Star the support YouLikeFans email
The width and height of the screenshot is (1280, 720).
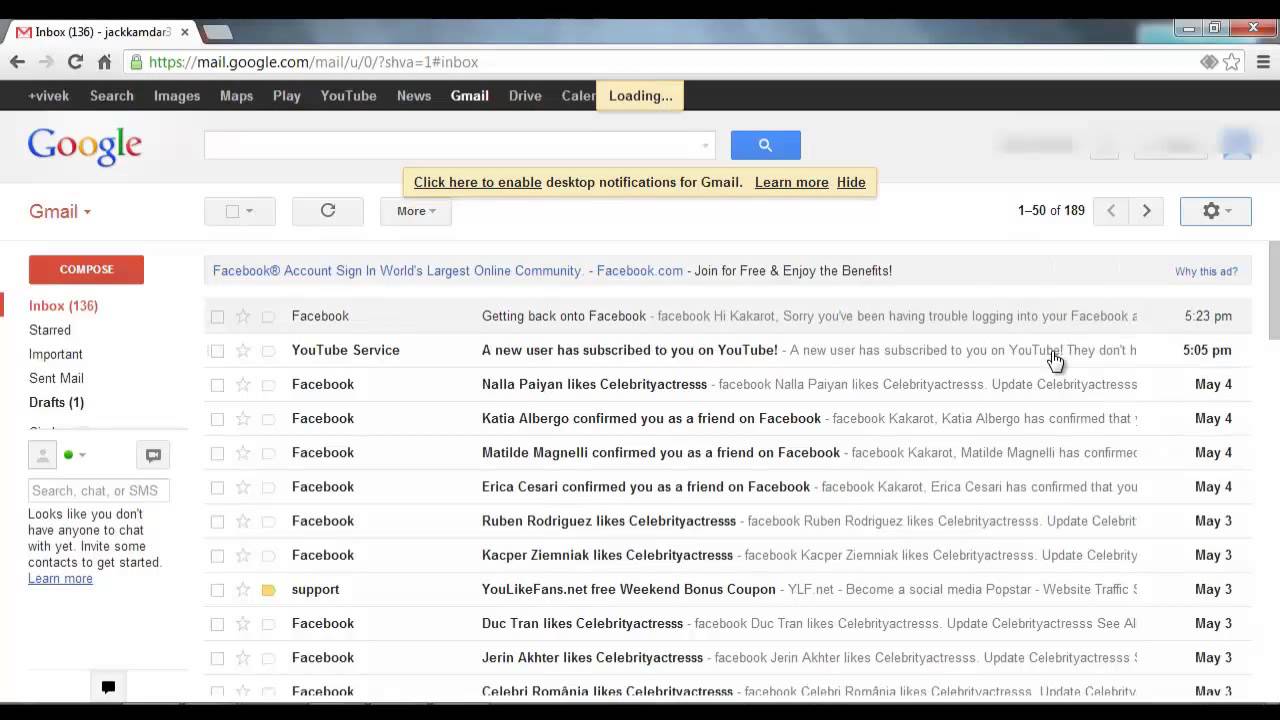243,589
